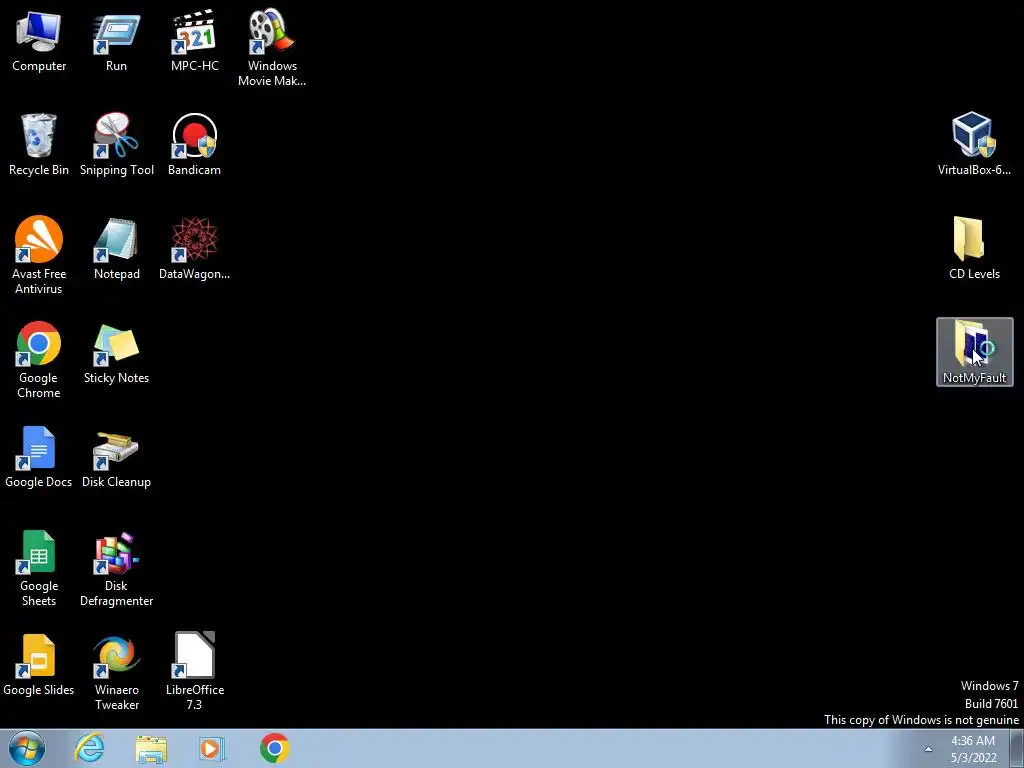This screenshot has width=1024, height=768.
Task: Select the NotMyFault folder
Action: pyautogui.click(x=974, y=352)
